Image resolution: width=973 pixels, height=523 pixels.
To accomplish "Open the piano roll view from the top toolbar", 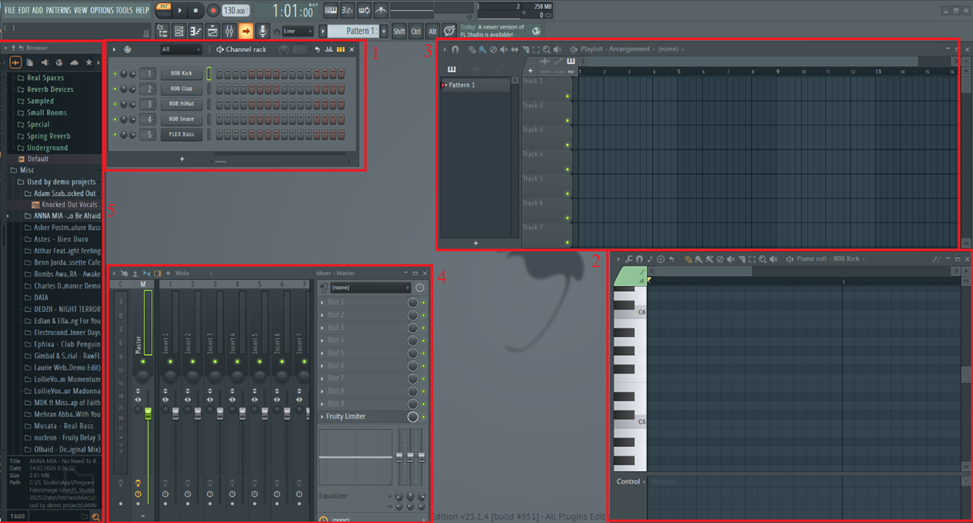I will (x=195, y=31).
